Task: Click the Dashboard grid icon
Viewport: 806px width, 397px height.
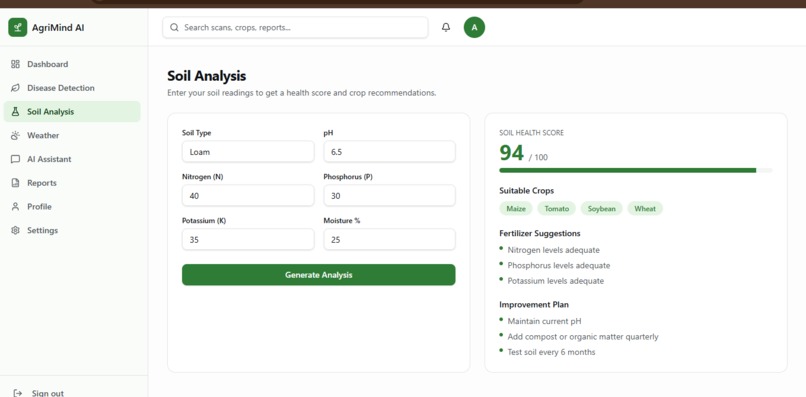Action: 15,64
